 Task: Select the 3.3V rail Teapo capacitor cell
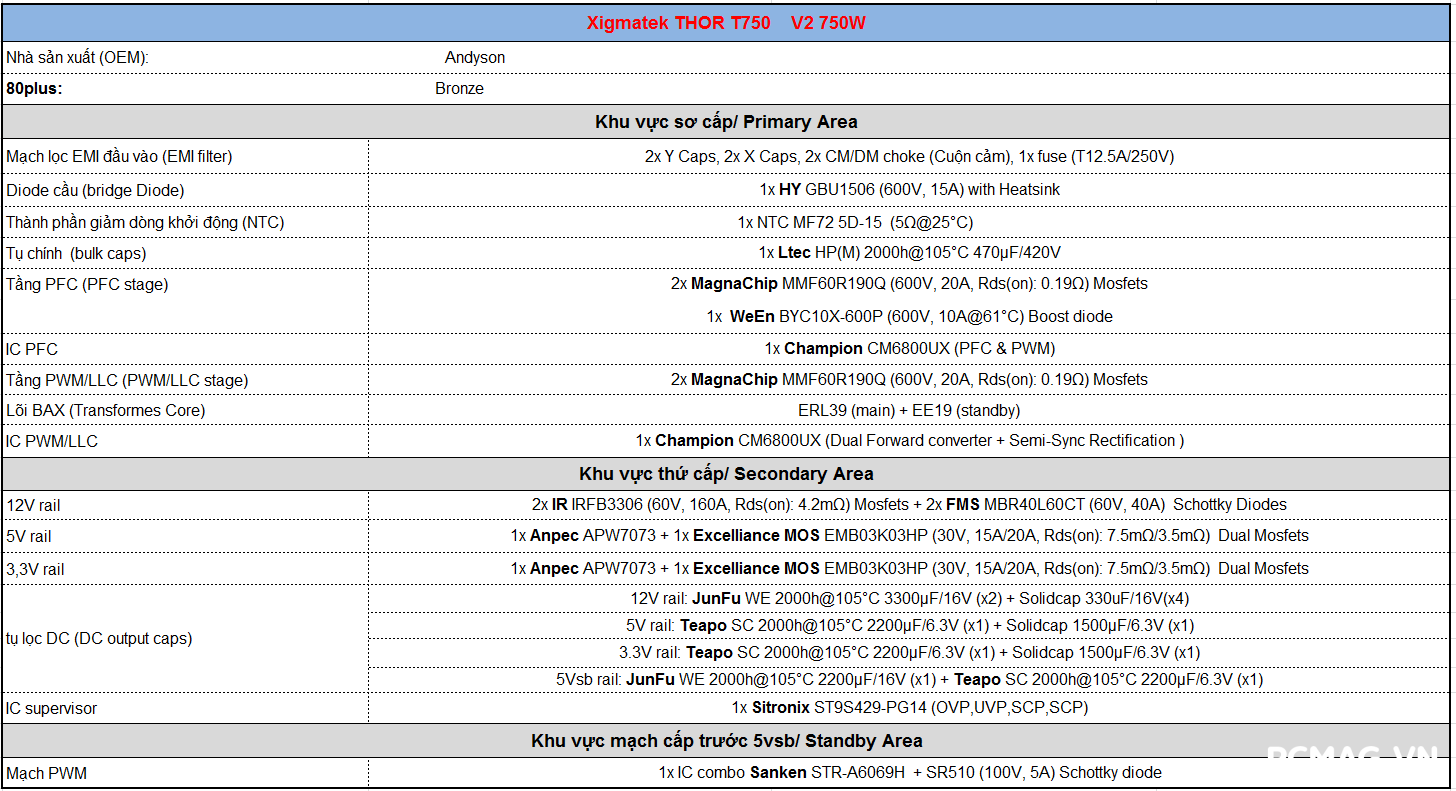click(909, 653)
